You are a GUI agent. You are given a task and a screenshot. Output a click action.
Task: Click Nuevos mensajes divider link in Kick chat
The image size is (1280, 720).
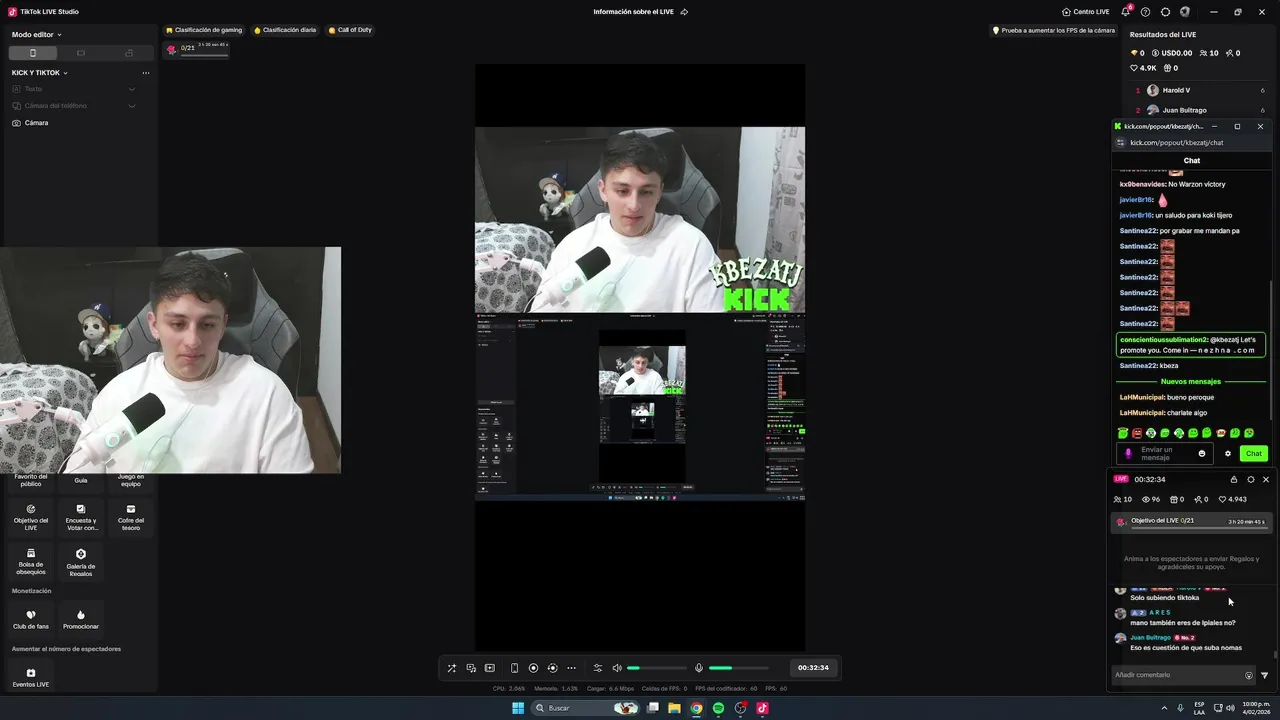(x=1191, y=381)
